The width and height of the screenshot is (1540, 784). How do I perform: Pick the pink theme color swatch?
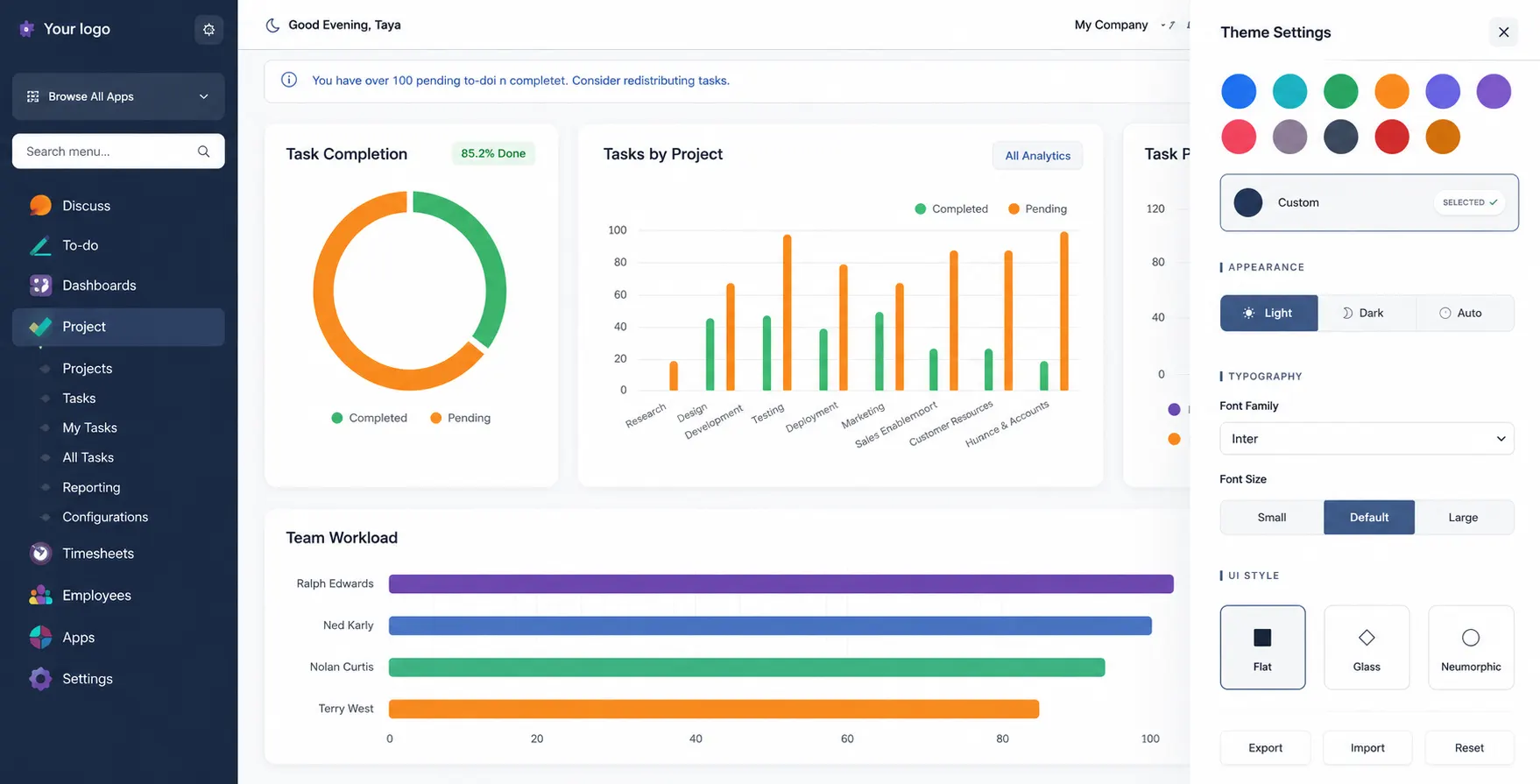1239,137
